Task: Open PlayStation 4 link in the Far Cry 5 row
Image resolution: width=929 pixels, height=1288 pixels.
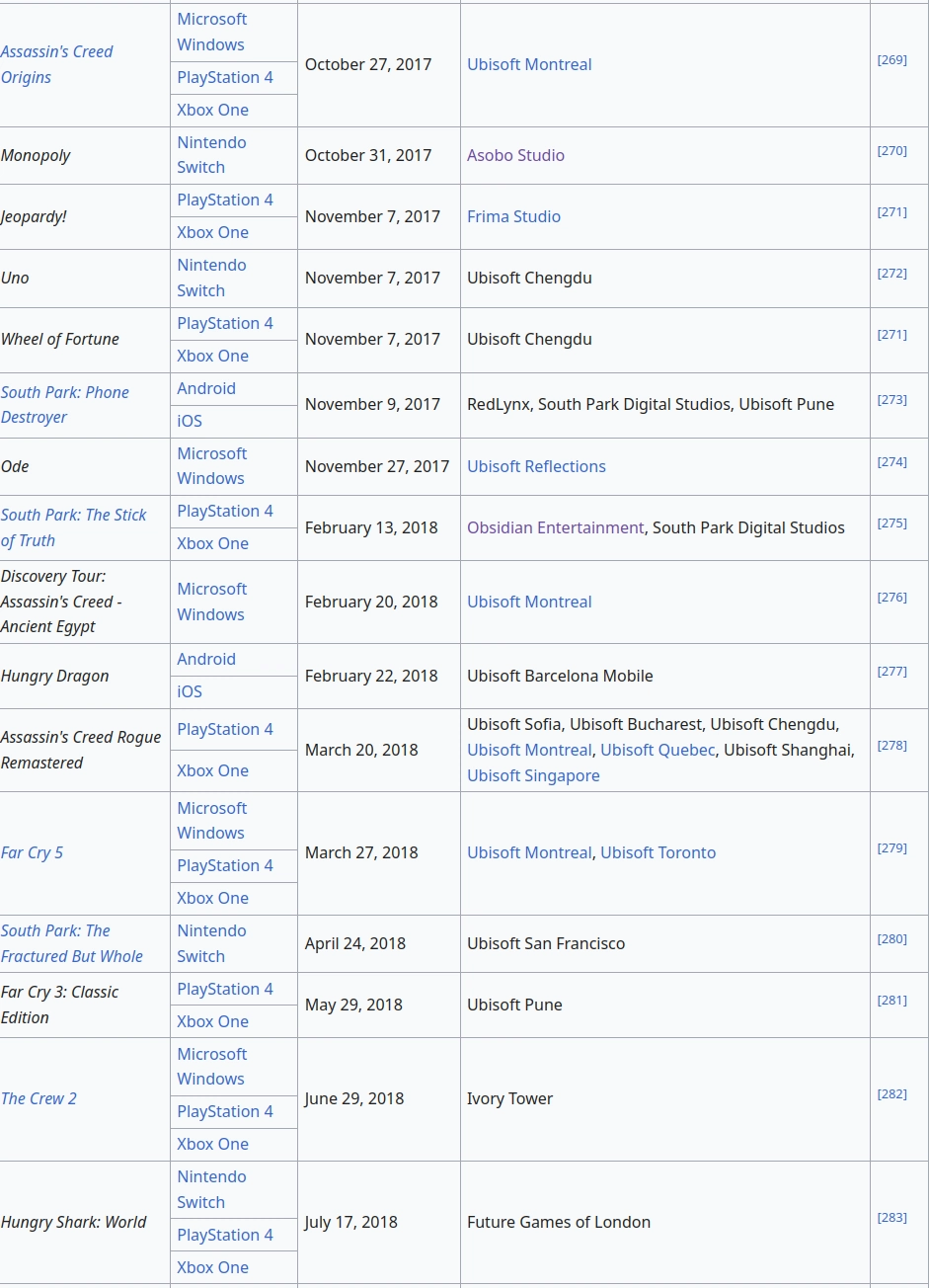Action: 225,865
